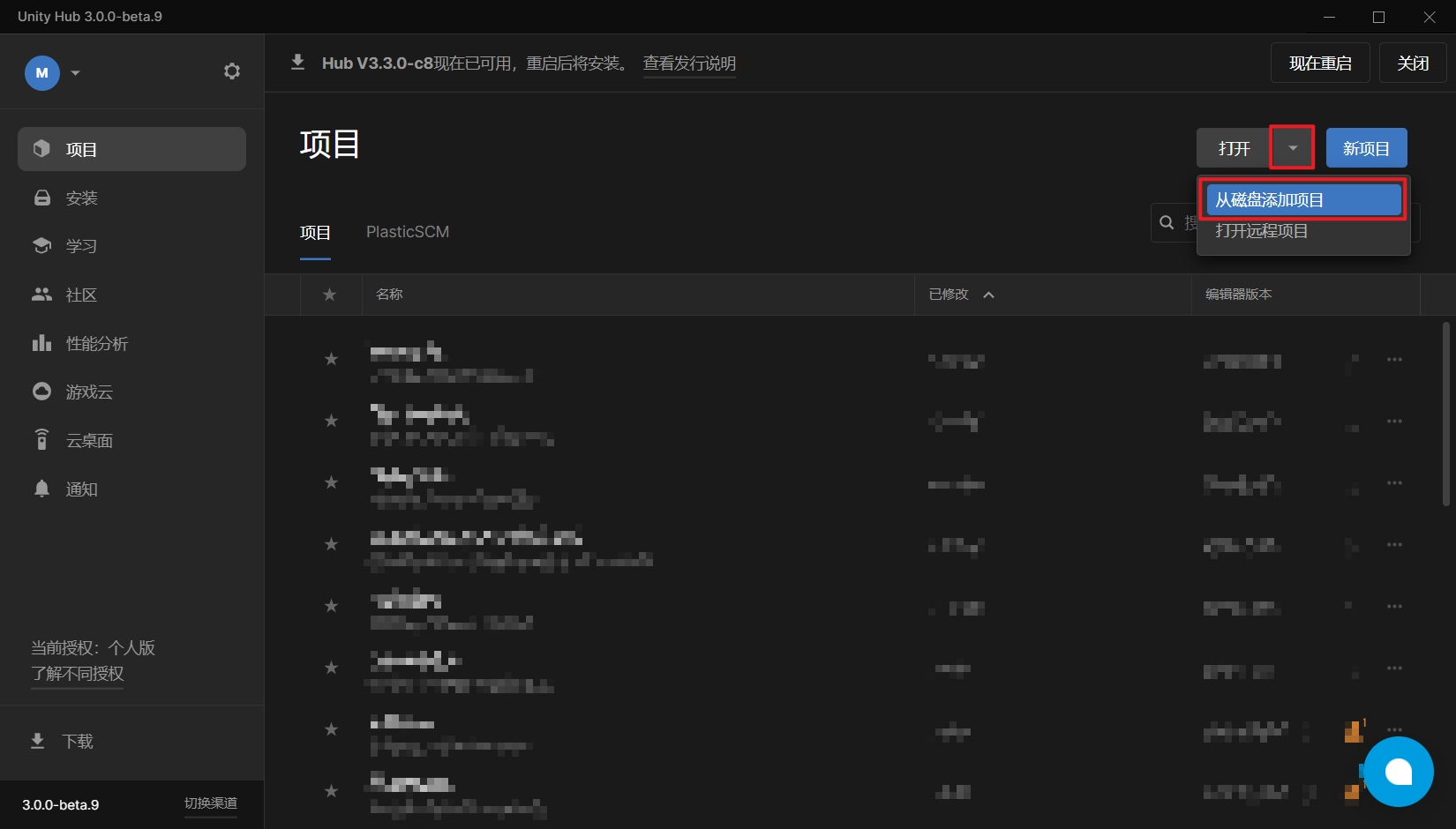Click the project list vertical scrollbar
The image size is (1456, 829).
click(1445, 414)
